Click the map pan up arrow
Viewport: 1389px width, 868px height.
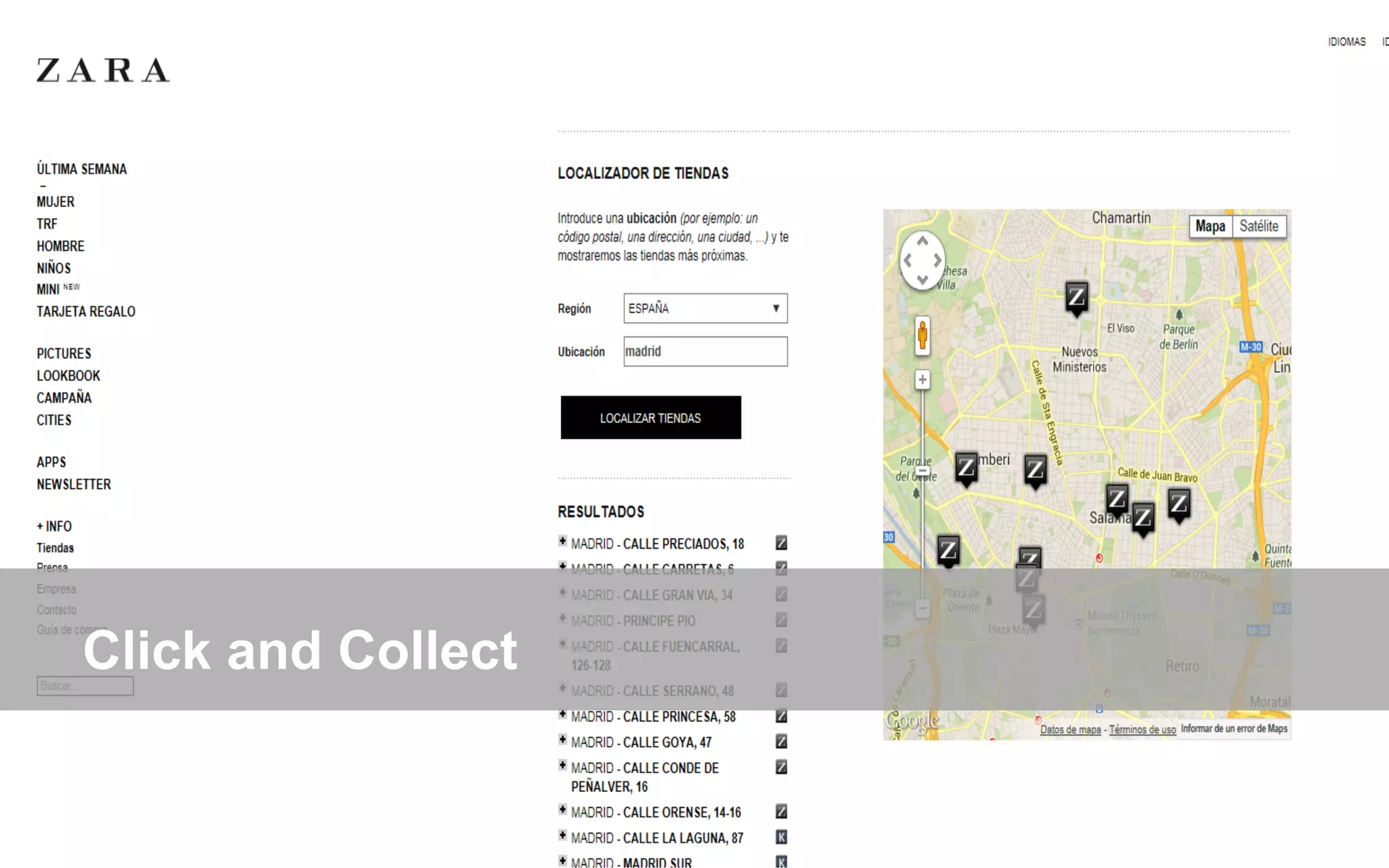922,241
